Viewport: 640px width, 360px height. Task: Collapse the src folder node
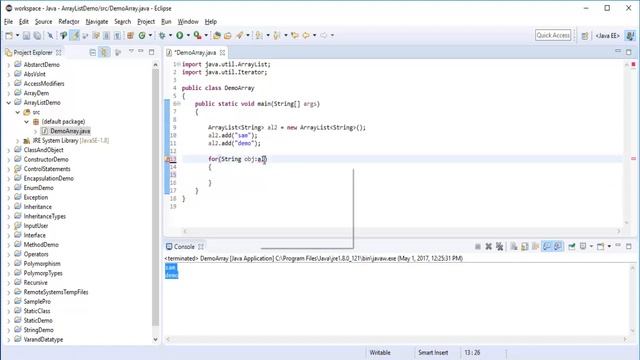(x=18, y=112)
